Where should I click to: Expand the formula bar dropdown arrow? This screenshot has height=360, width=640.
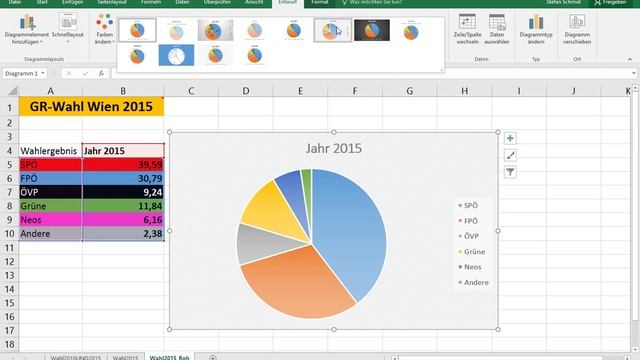(633, 73)
